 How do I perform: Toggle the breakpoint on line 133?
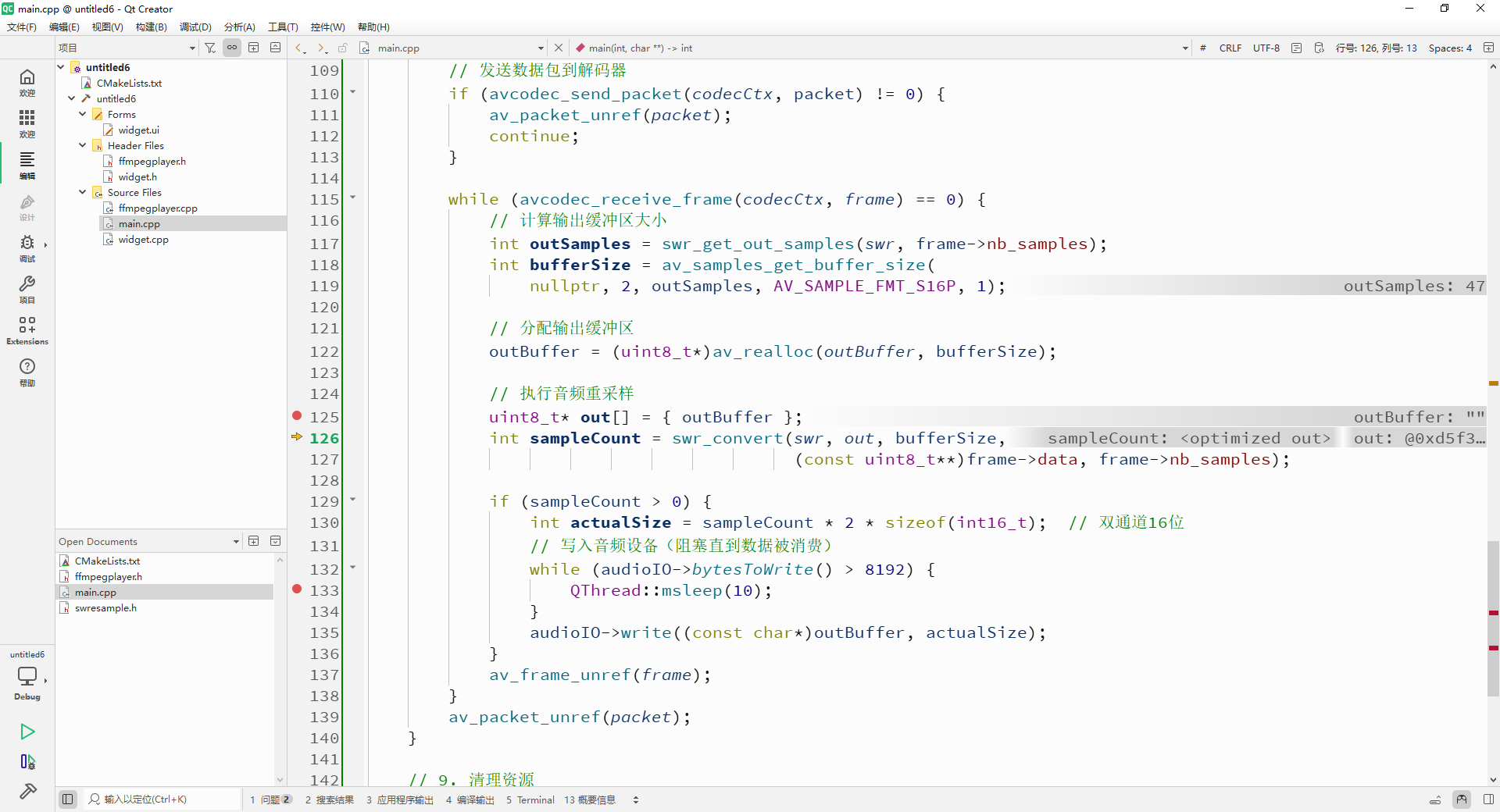click(297, 589)
